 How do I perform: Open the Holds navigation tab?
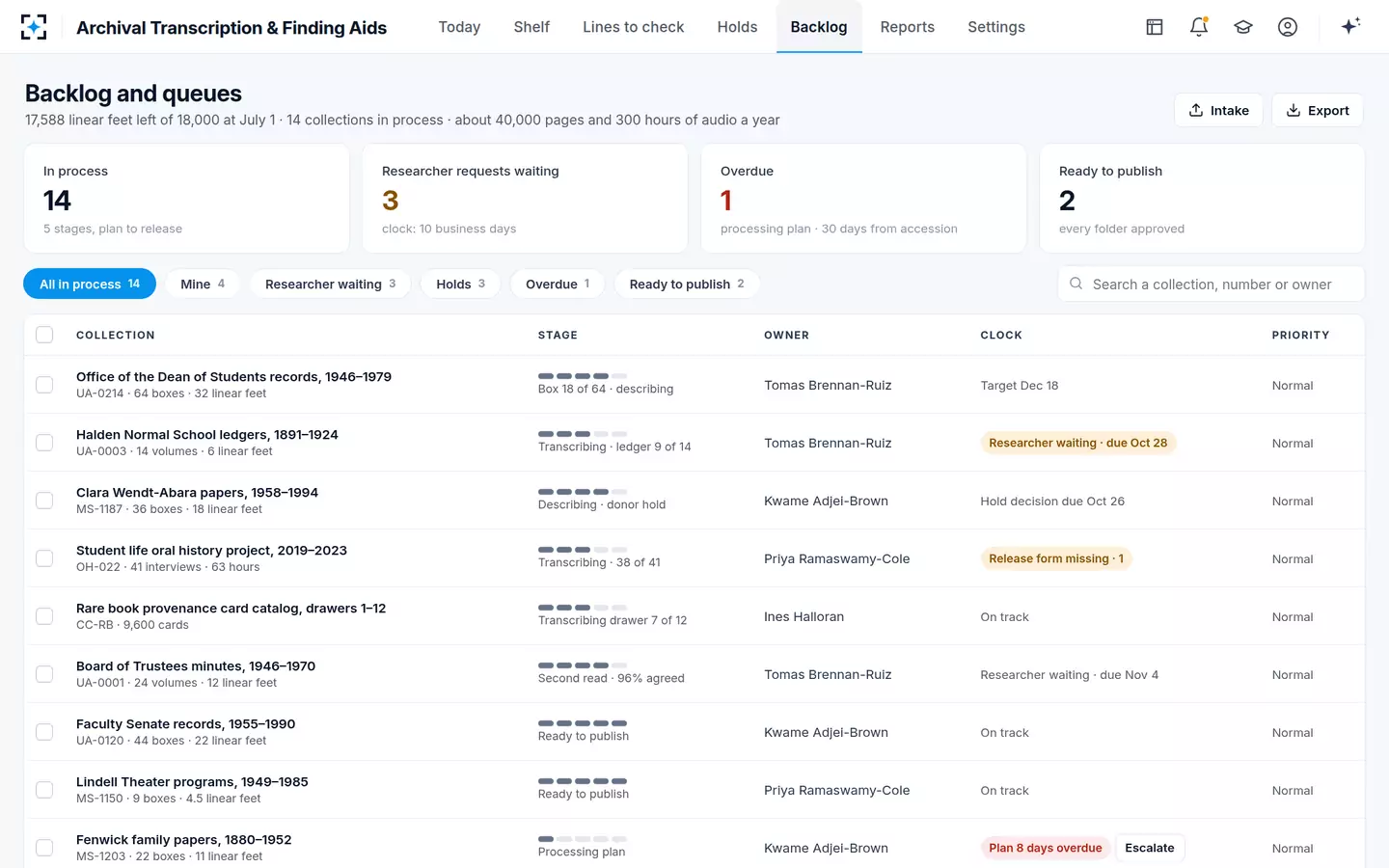pos(737,27)
